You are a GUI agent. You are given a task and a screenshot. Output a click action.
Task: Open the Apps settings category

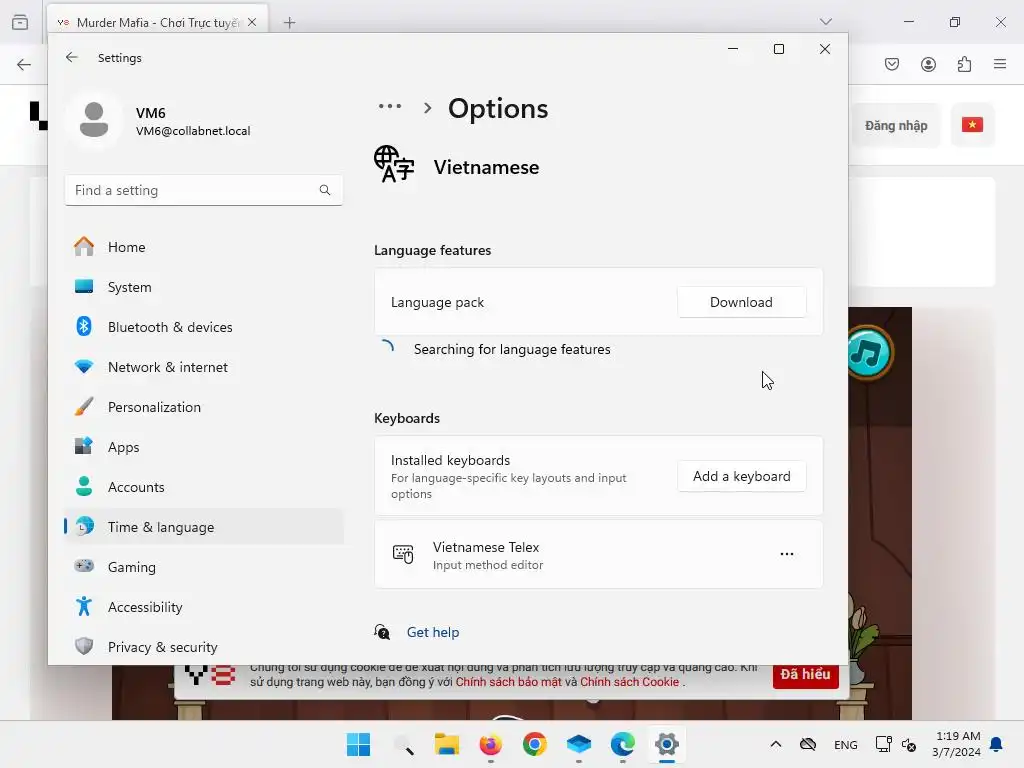click(x=204, y=447)
